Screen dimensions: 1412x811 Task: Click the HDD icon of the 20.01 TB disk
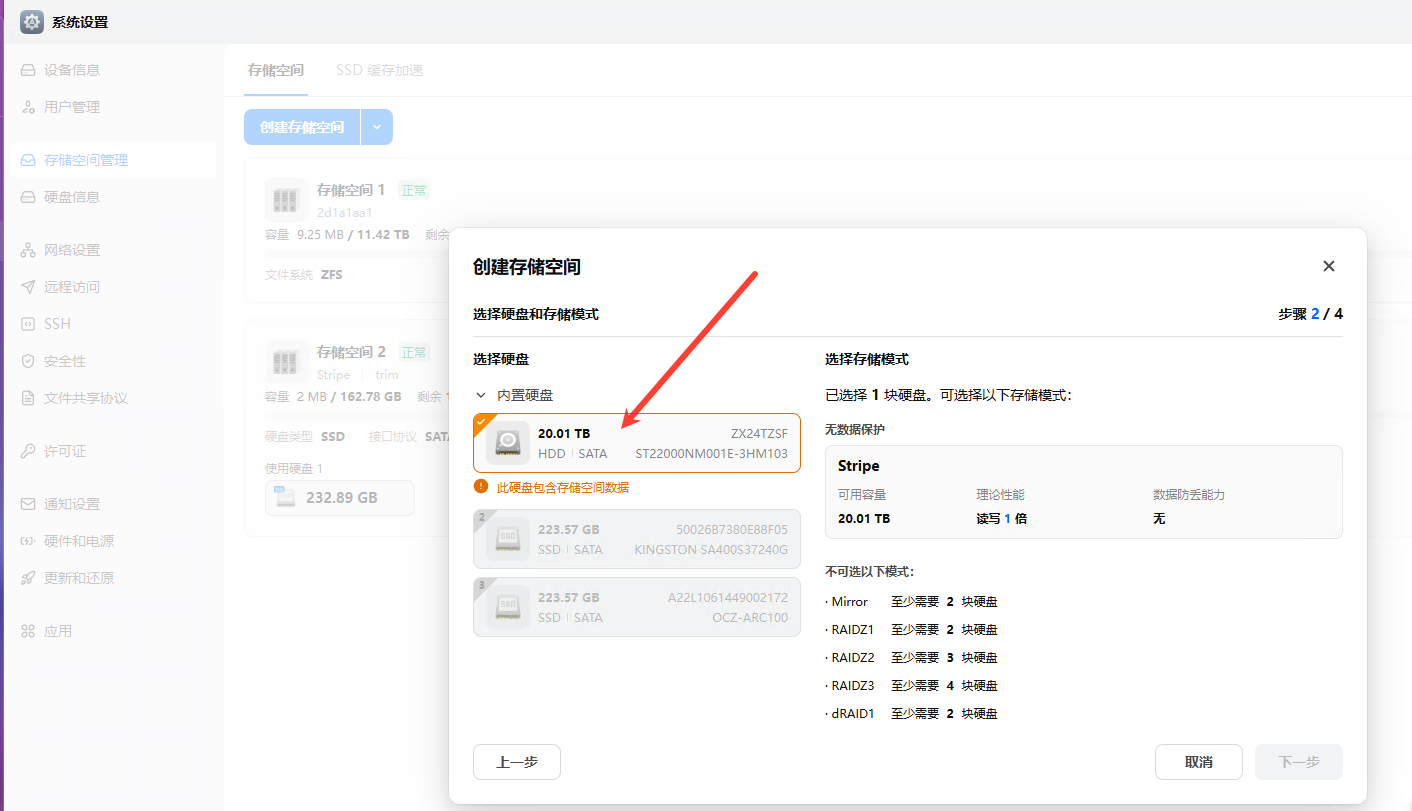click(x=508, y=442)
